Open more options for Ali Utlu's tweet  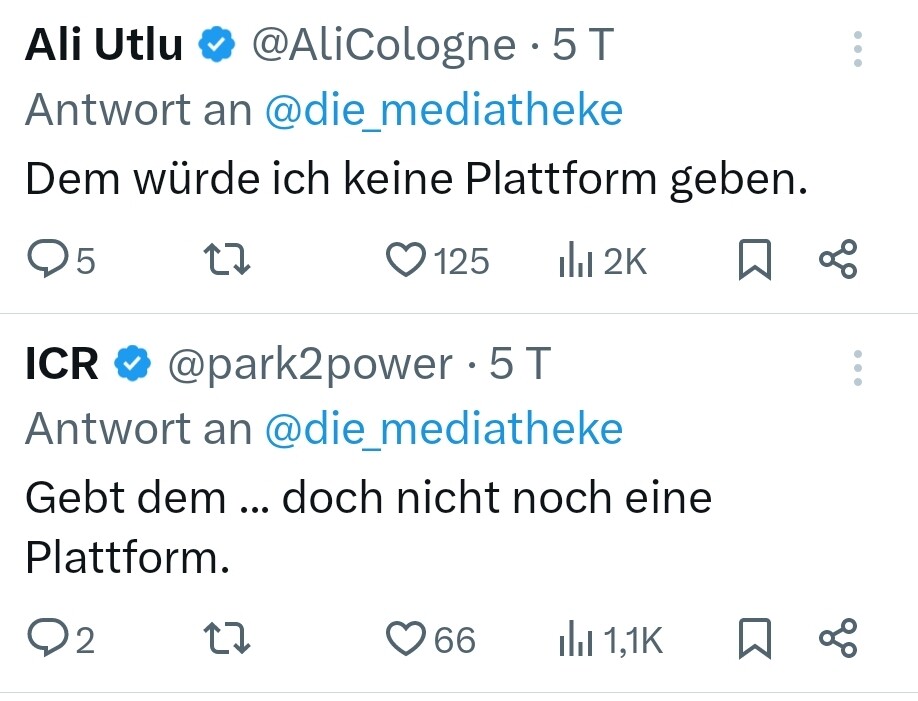(x=857, y=49)
